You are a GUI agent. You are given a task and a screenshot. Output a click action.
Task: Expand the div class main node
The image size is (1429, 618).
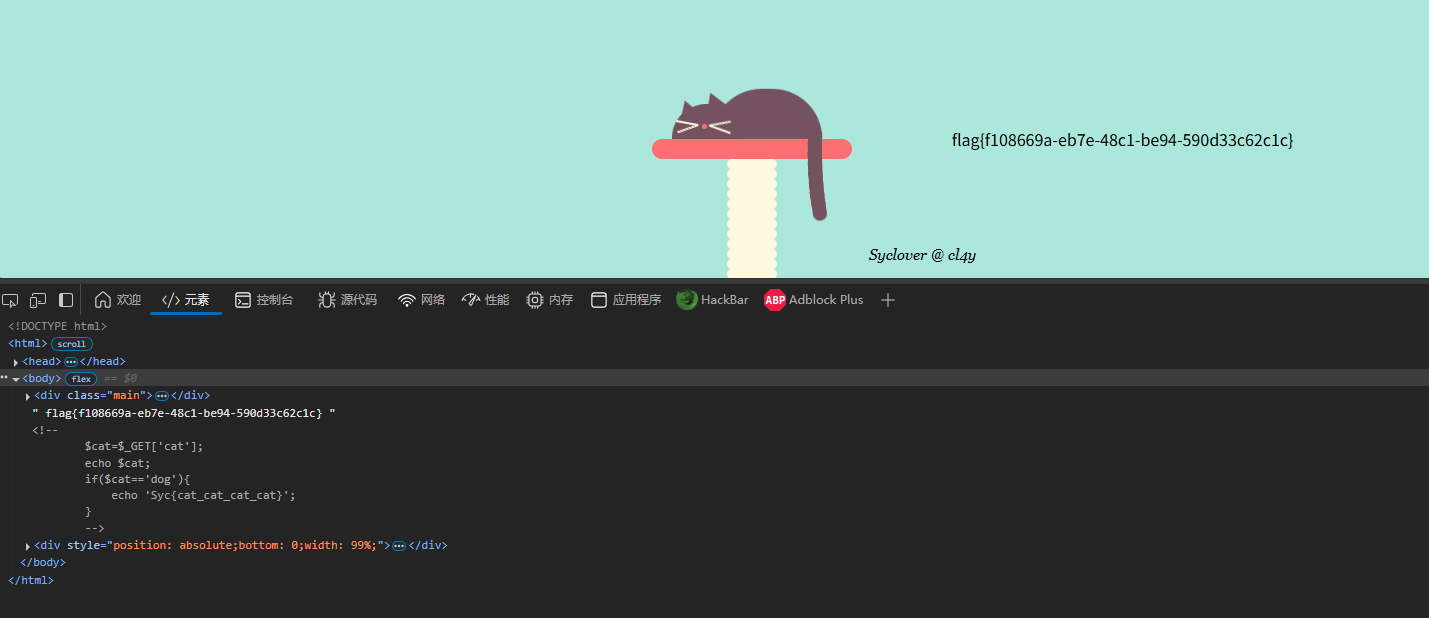click(28, 396)
